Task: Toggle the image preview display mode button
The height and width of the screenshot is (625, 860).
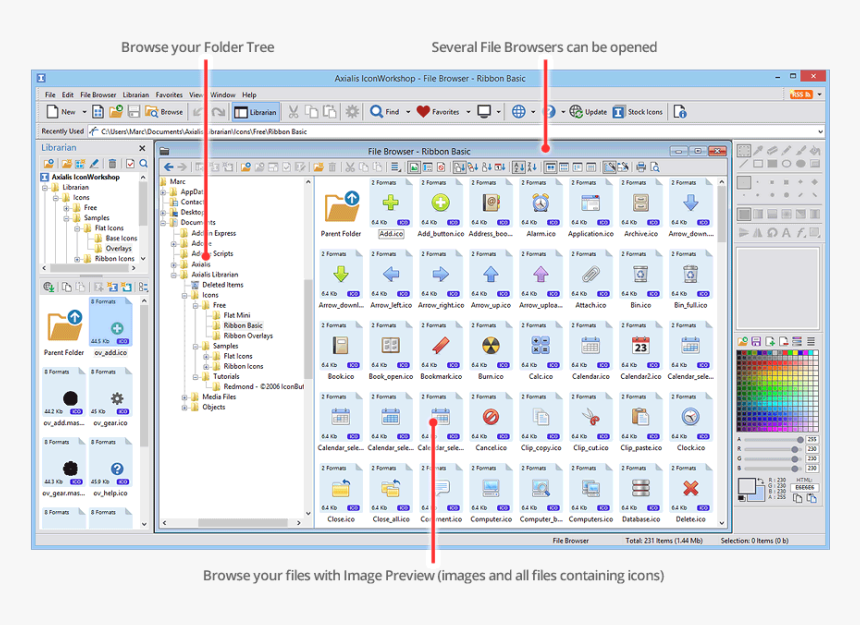Action: point(414,167)
